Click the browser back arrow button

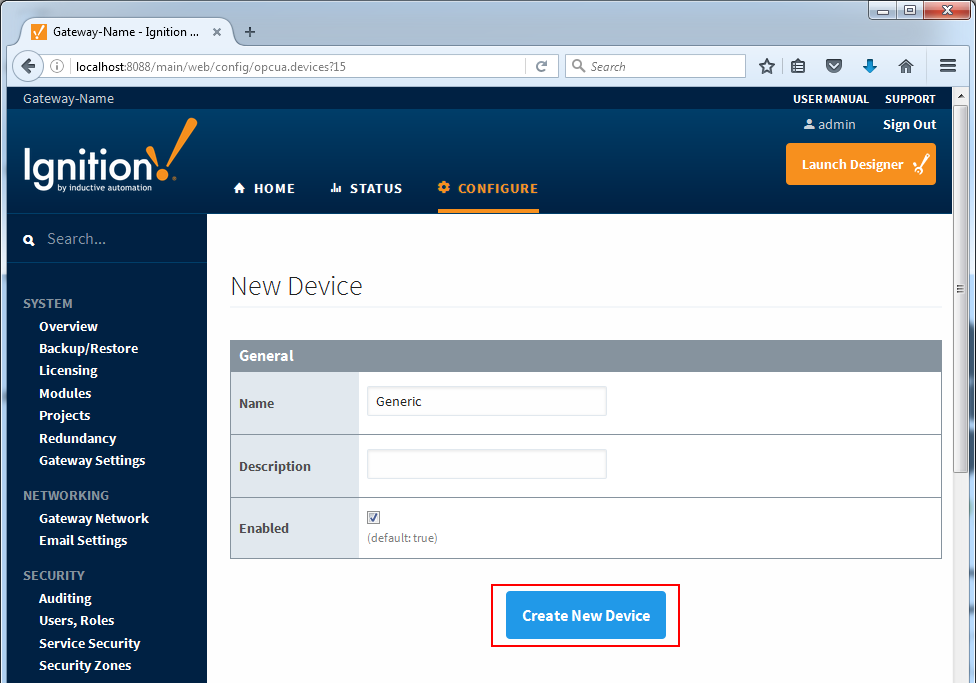click(x=28, y=66)
